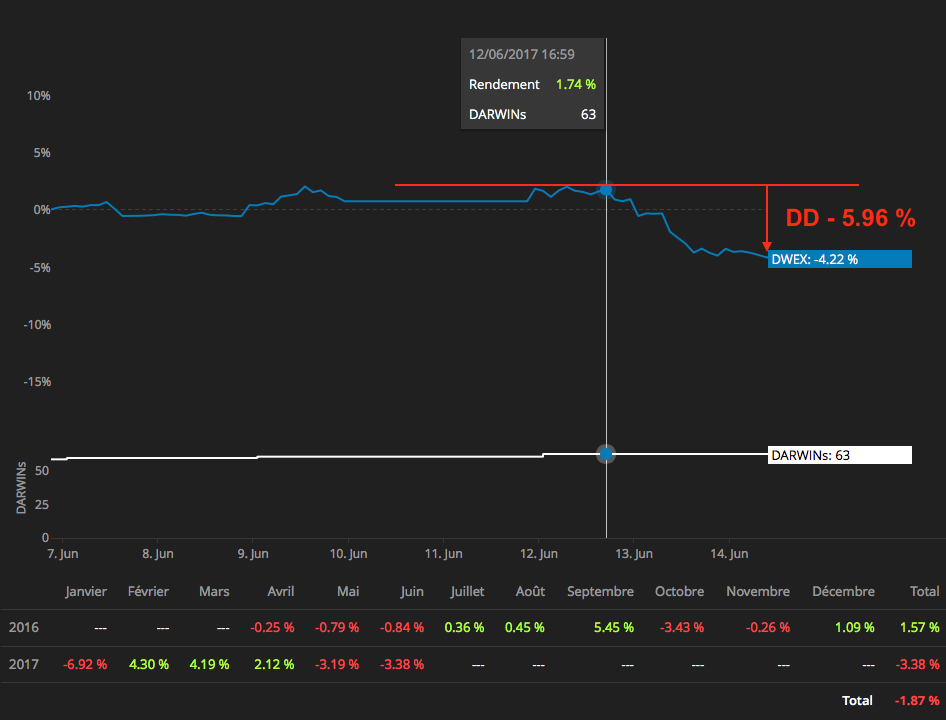The width and height of the screenshot is (946, 720).
Task: Click the blue marker on the DARWINs line
Action: click(606, 454)
